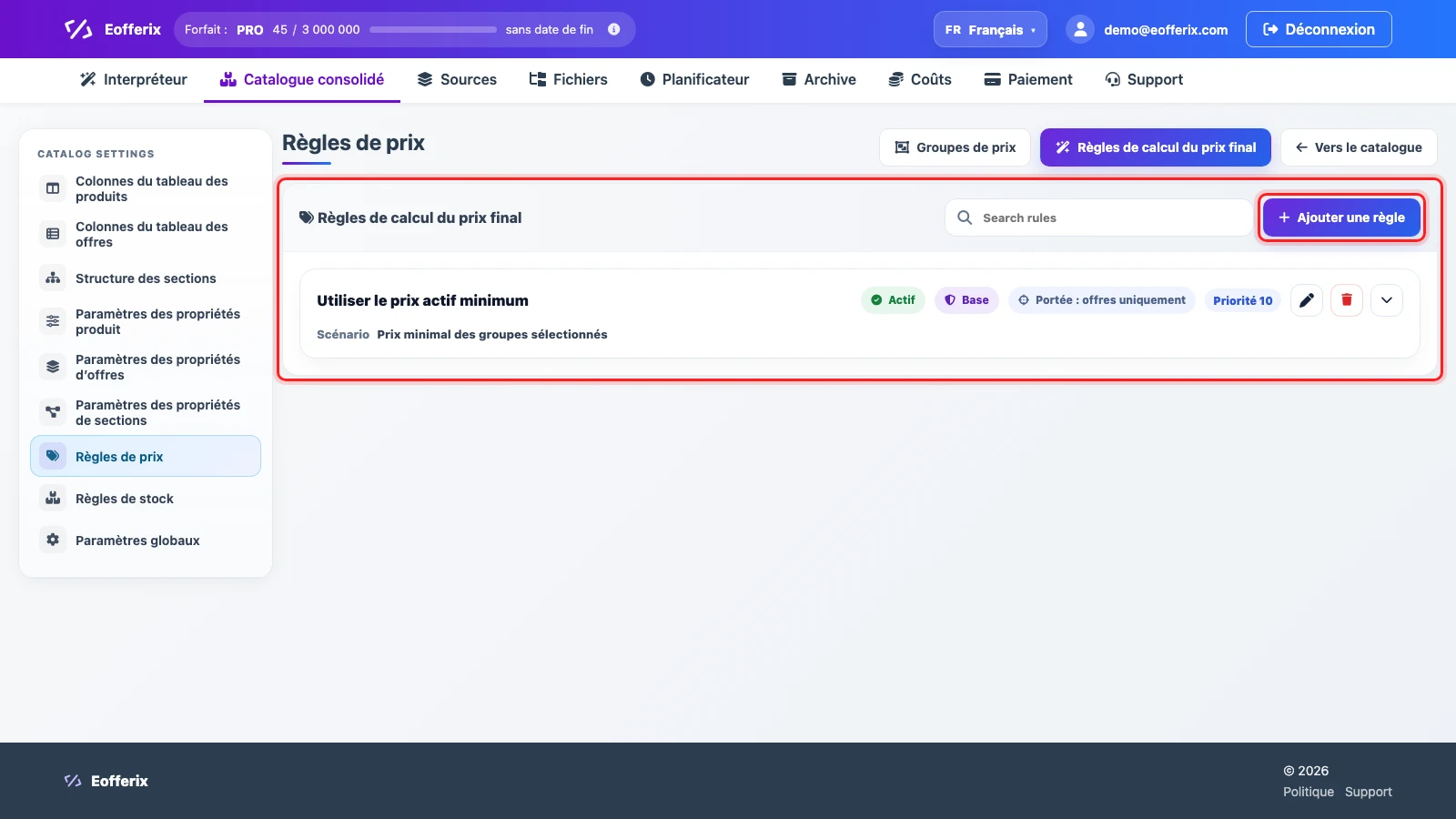Open the Catalogue consolidé tab

tap(302, 79)
